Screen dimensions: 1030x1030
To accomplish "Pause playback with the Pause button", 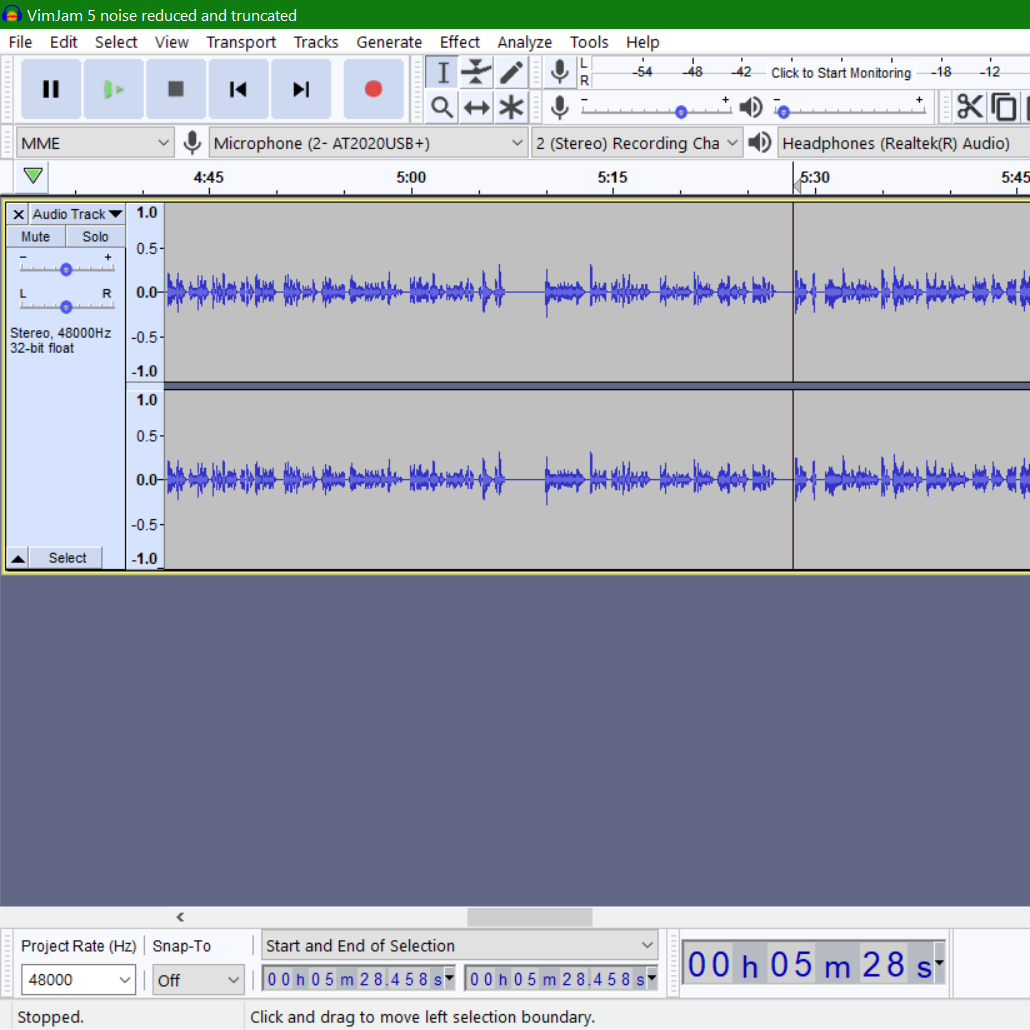I will coord(51,89).
